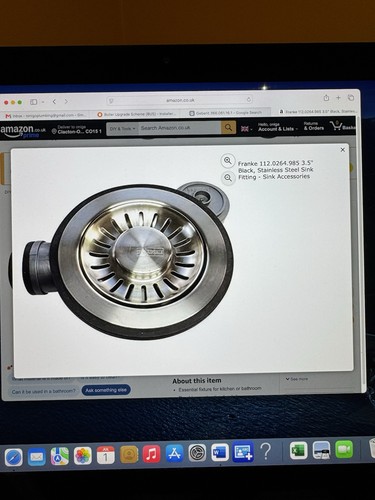
Task: Click the privacy shield icon in address bar
Action: (111, 101)
